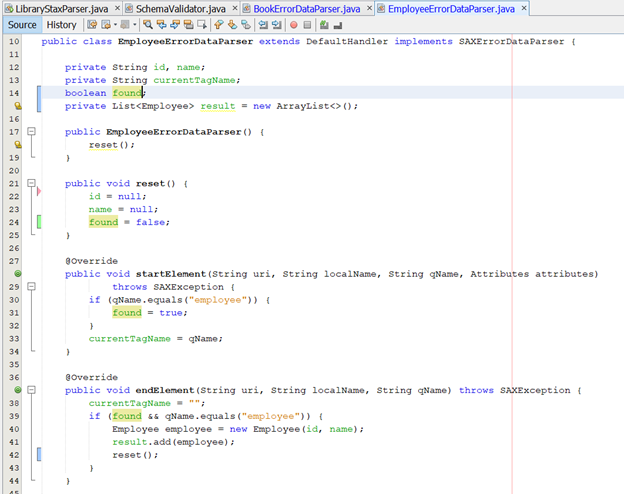This screenshot has height=494, width=624.
Task: Close SchemaValidator.java tab
Action: click(235, 8)
